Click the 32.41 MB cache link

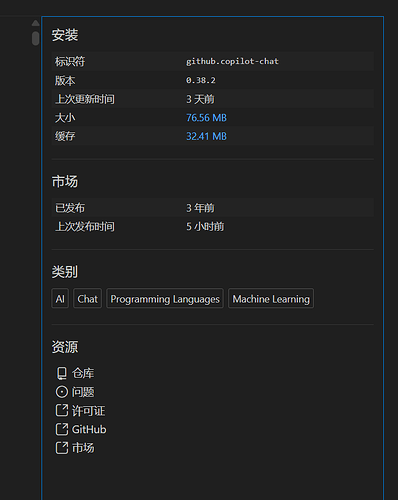pos(206,136)
